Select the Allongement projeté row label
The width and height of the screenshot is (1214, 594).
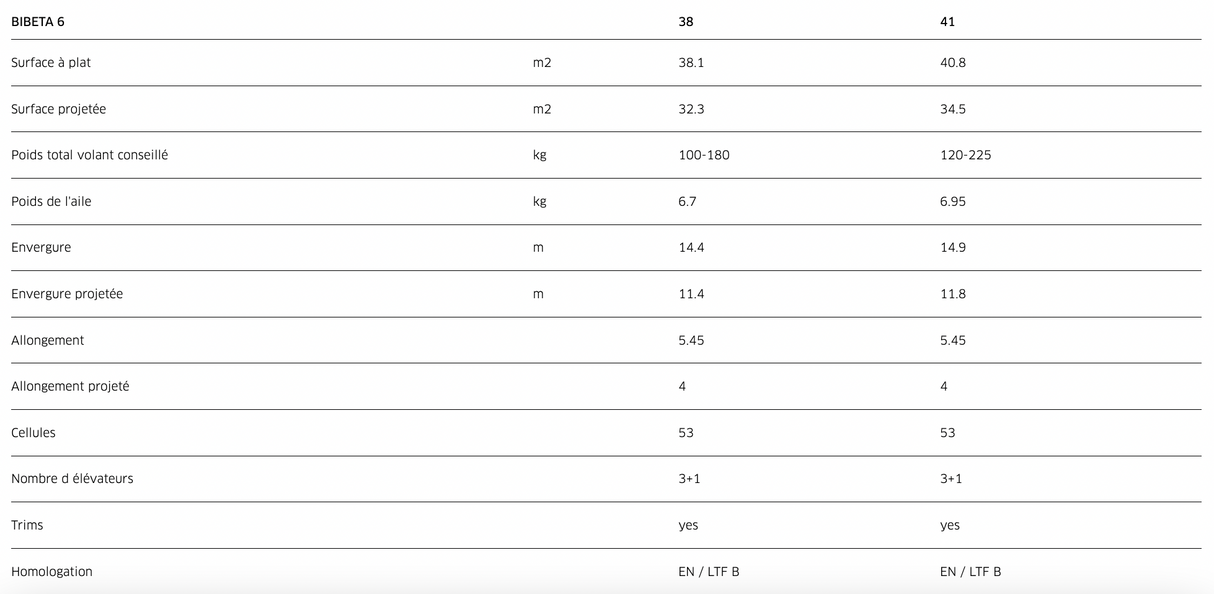click(70, 386)
